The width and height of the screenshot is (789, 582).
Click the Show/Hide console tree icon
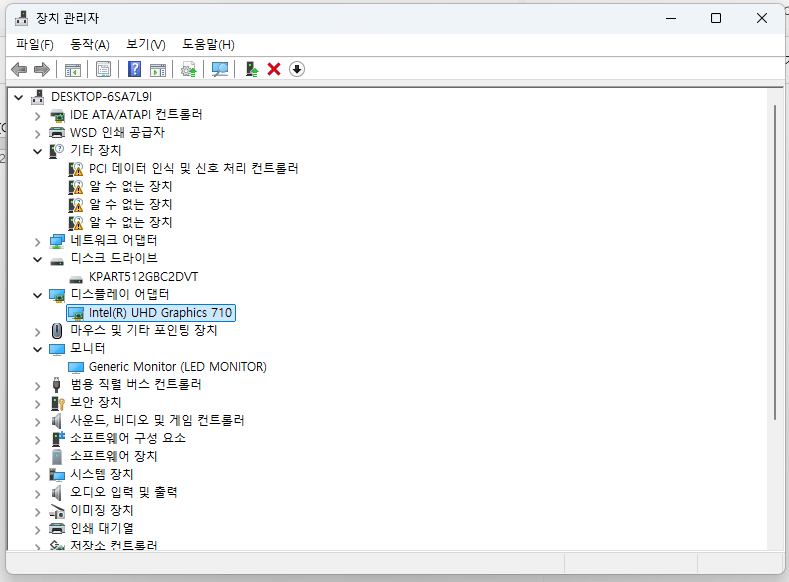click(x=72, y=69)
